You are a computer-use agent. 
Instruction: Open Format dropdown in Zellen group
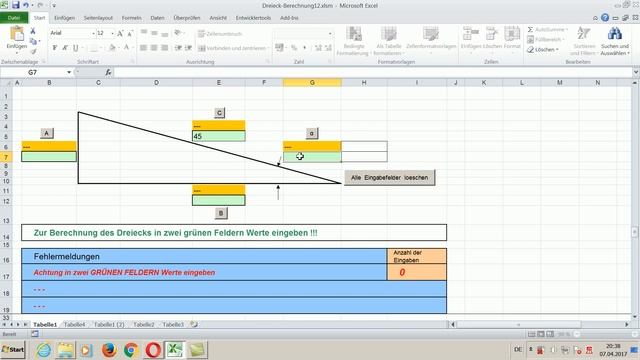point(512,38)
